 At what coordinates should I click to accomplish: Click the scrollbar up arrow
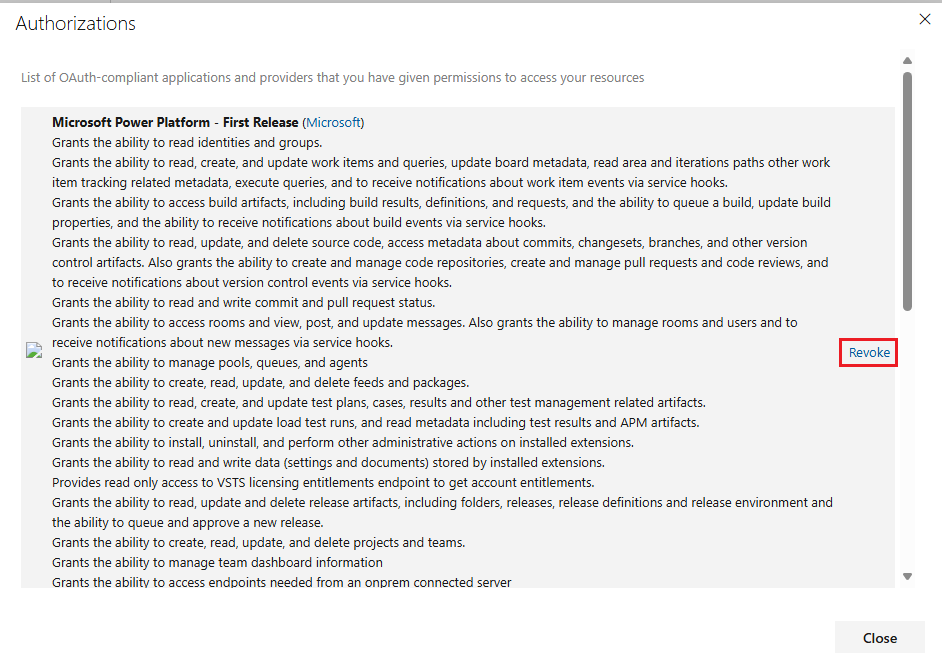(x=907, y=61)
